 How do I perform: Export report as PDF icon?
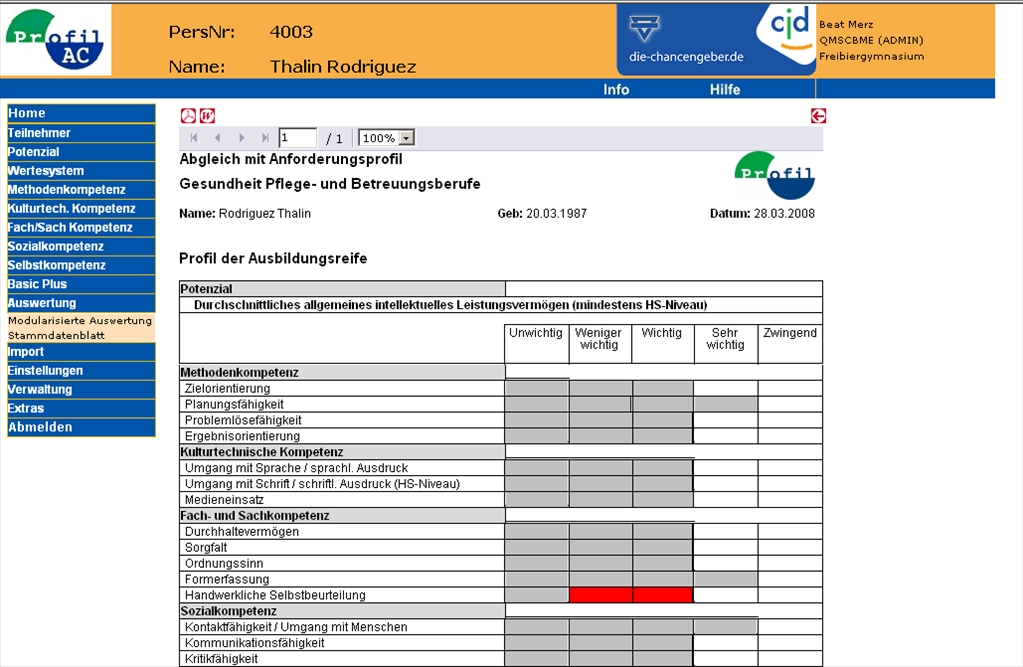(188, 116)
